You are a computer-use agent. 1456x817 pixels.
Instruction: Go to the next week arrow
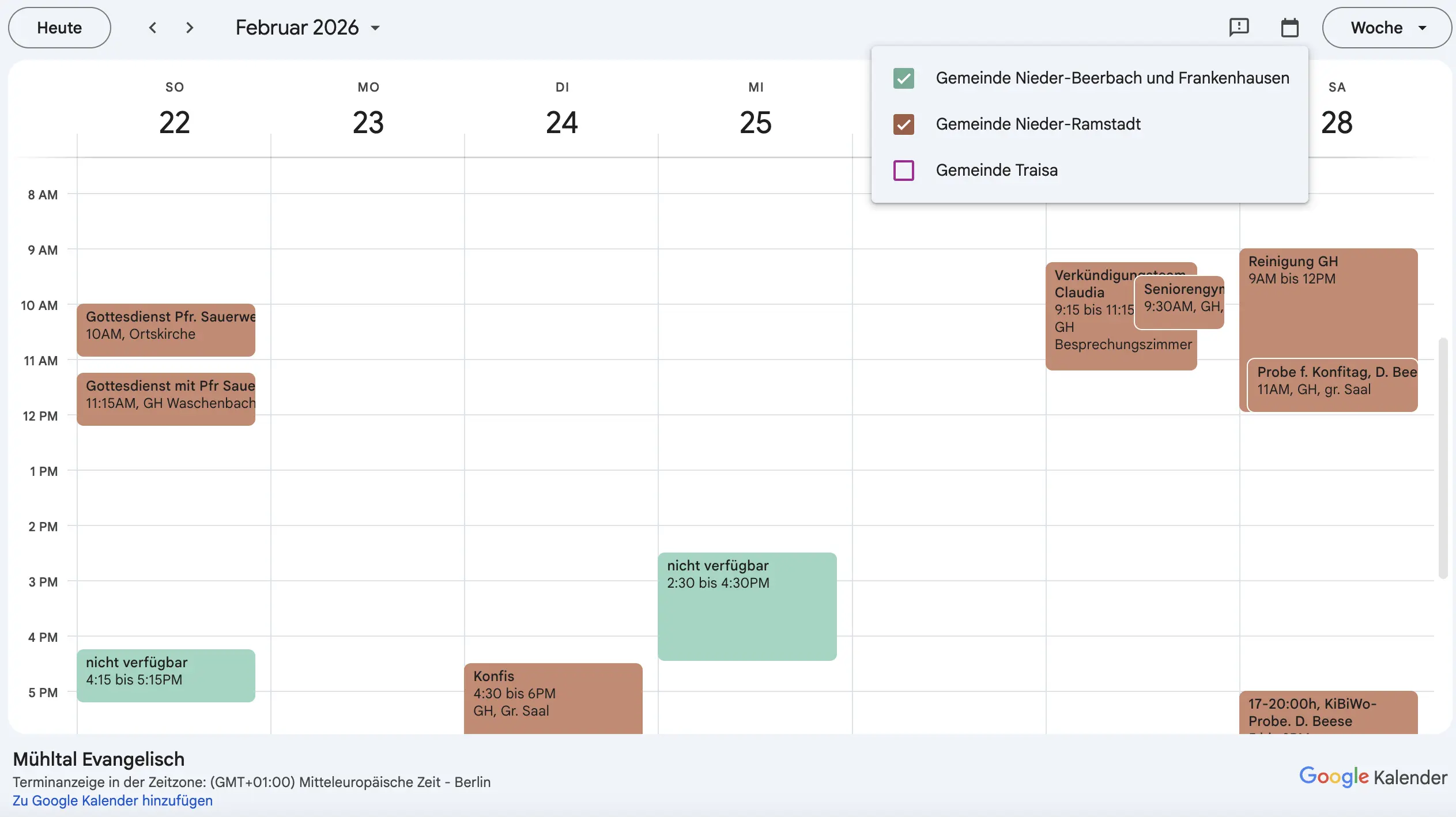click(190, 28)
